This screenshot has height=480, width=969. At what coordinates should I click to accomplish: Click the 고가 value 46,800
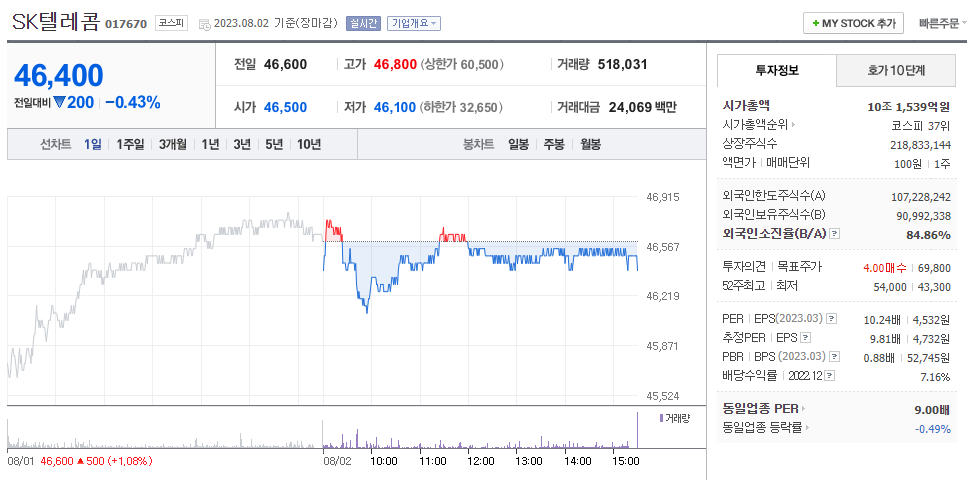coord(396,64)
